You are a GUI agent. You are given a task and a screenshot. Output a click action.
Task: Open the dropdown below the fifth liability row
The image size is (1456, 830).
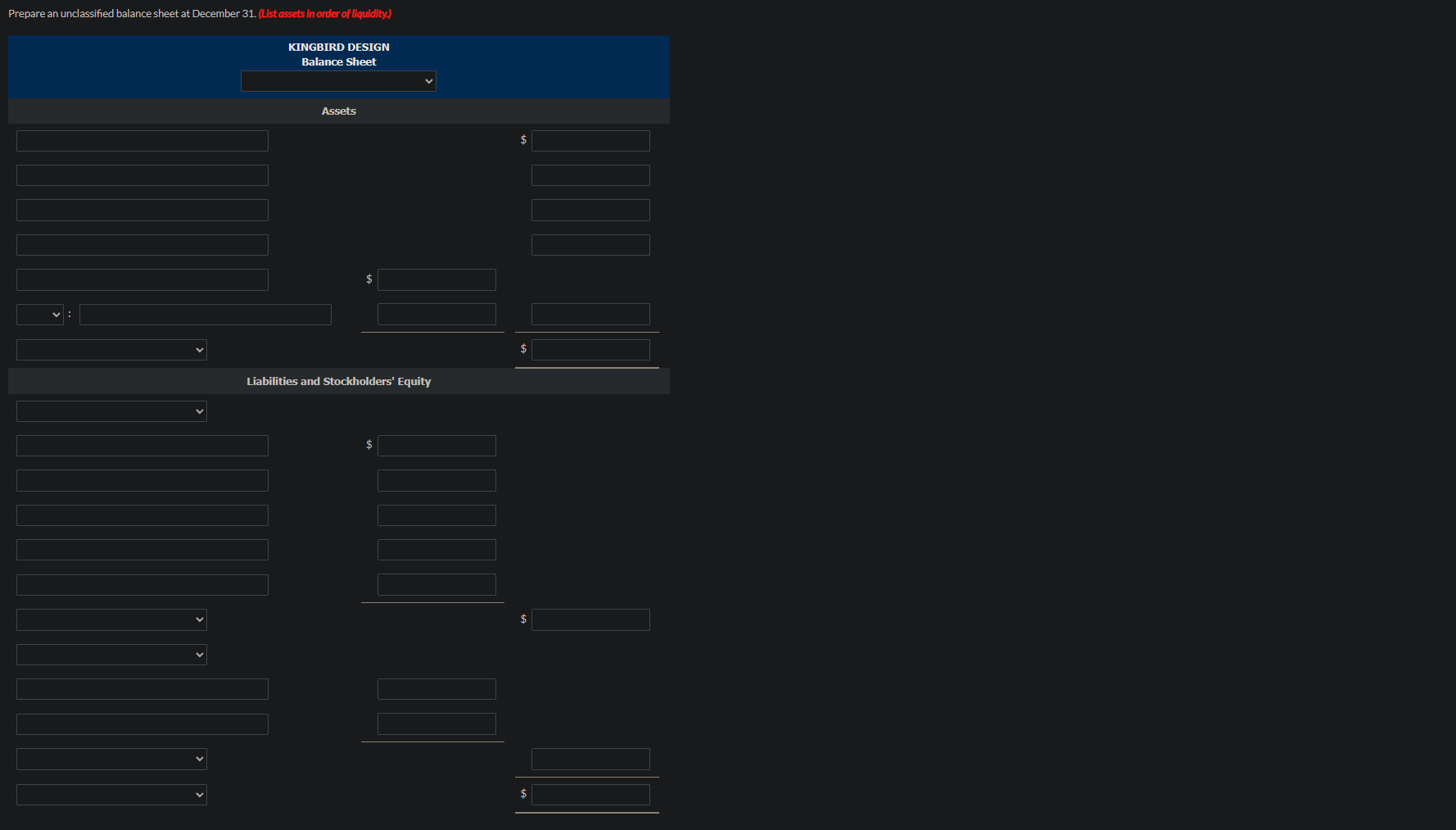click(111, 619)
